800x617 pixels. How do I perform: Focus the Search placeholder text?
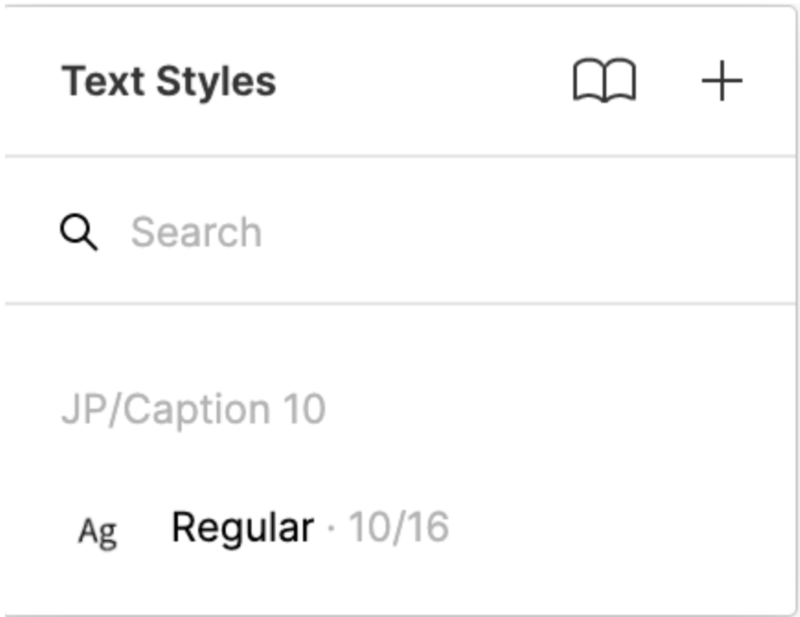click(x=196, y=233)
